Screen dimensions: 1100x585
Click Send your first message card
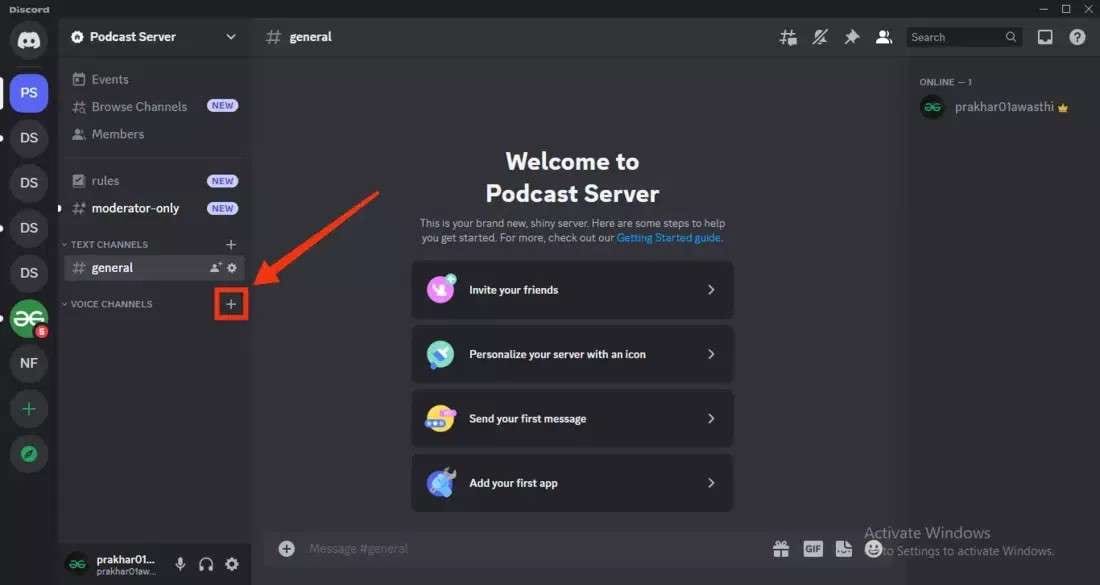[572, 419]
